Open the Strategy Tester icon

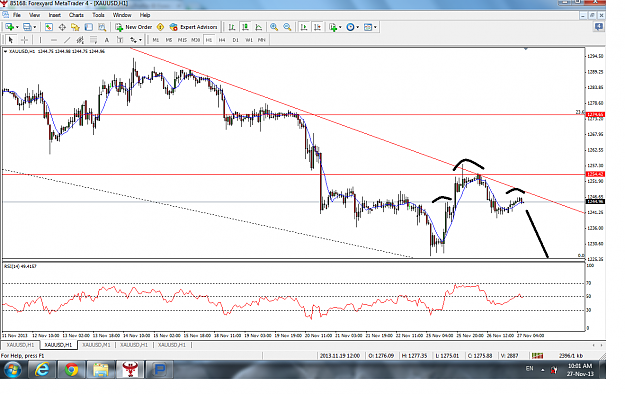click(102, 27)
